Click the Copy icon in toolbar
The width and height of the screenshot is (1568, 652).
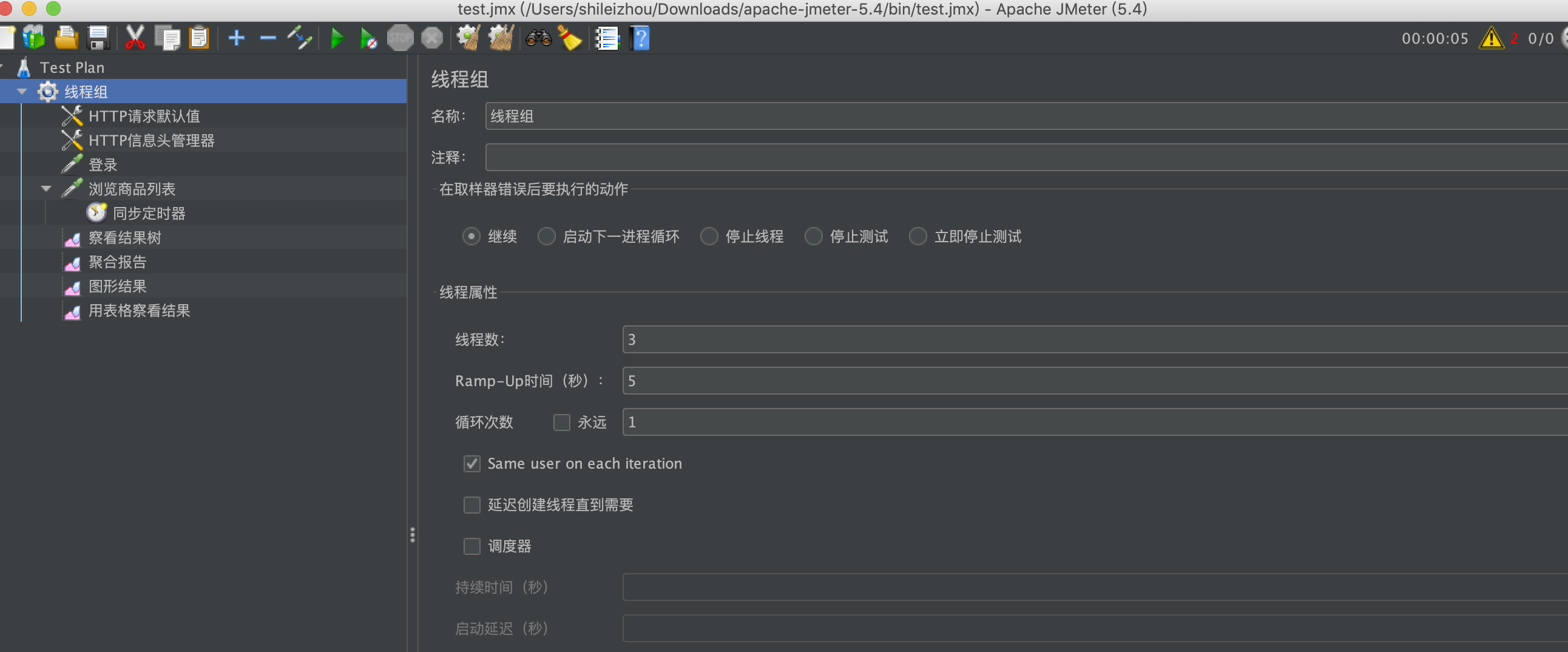tap(167, 38)
